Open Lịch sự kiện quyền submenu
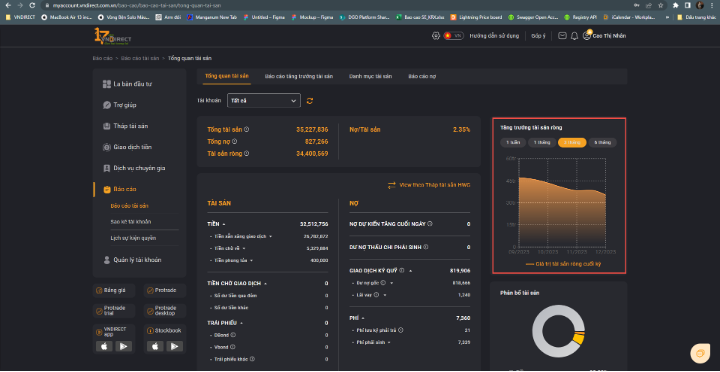Screen dimensions: 720x372 133,238
